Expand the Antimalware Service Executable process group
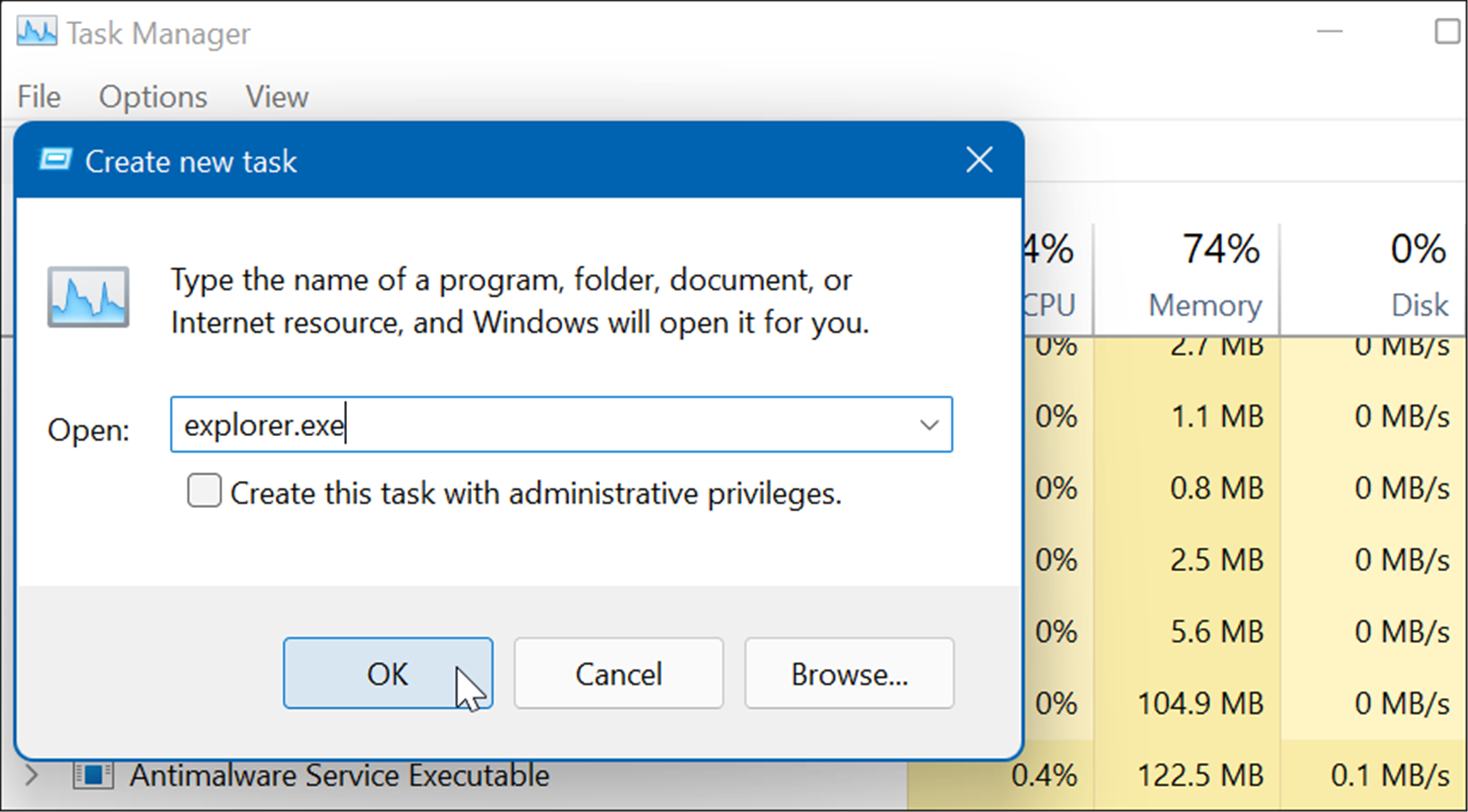 pyautogui.click(x=30, y=775)
